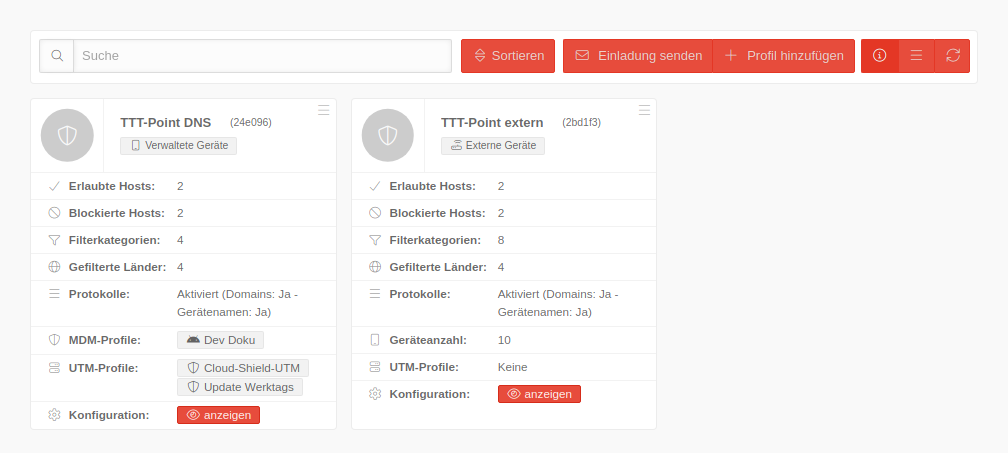Open the Cloud-Shield-UTM profile tag
The image size is (1008, 453).
point(243,367)
